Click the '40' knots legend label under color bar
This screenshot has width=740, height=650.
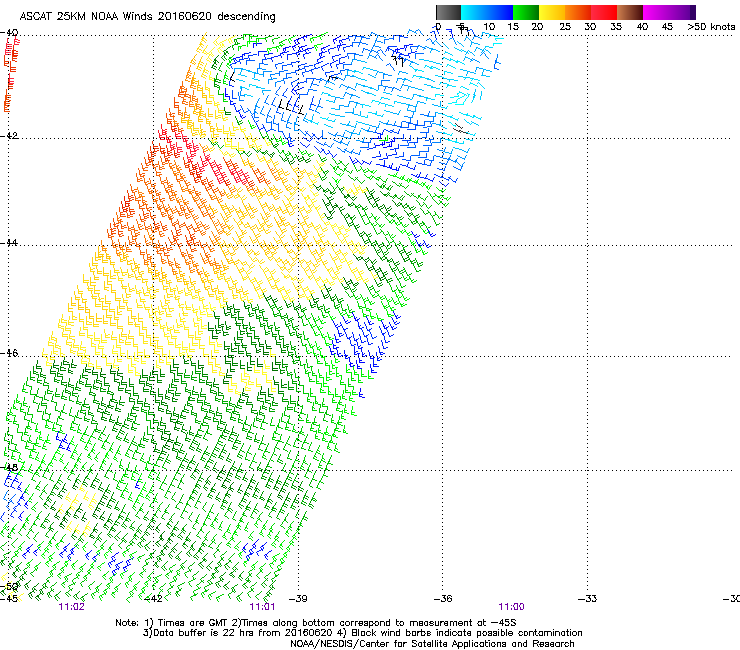(x=642, y=27)
